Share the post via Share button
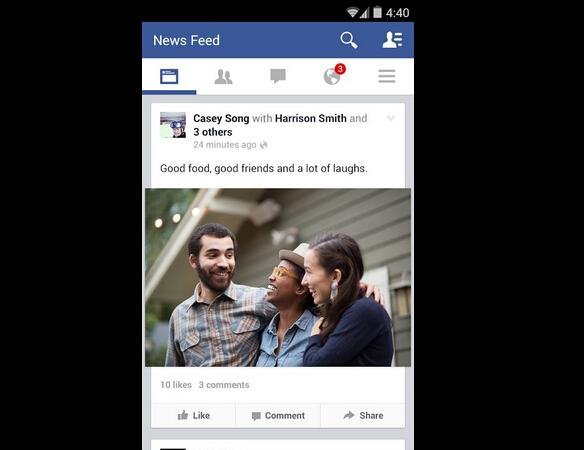 pos(363,415)
